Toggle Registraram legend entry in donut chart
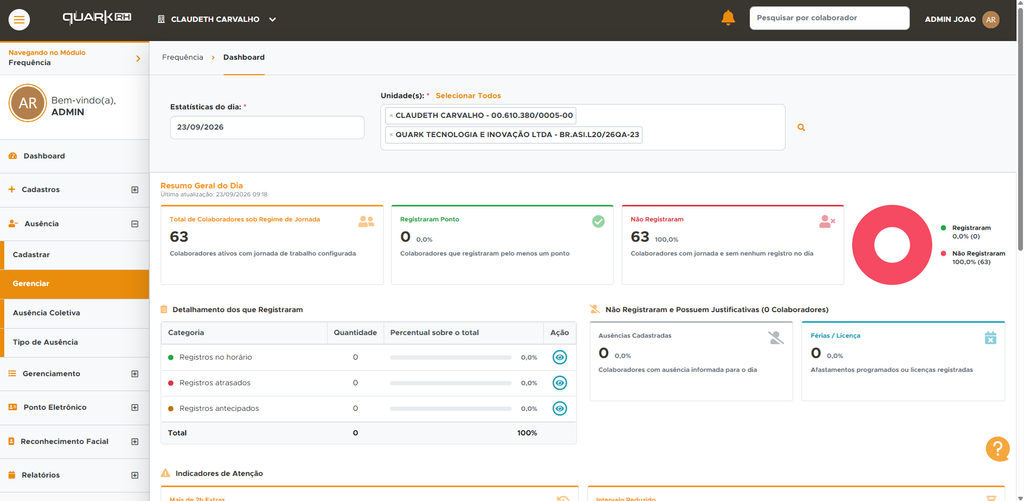Screen dimensions: 1024x501 tap(966, 232)
